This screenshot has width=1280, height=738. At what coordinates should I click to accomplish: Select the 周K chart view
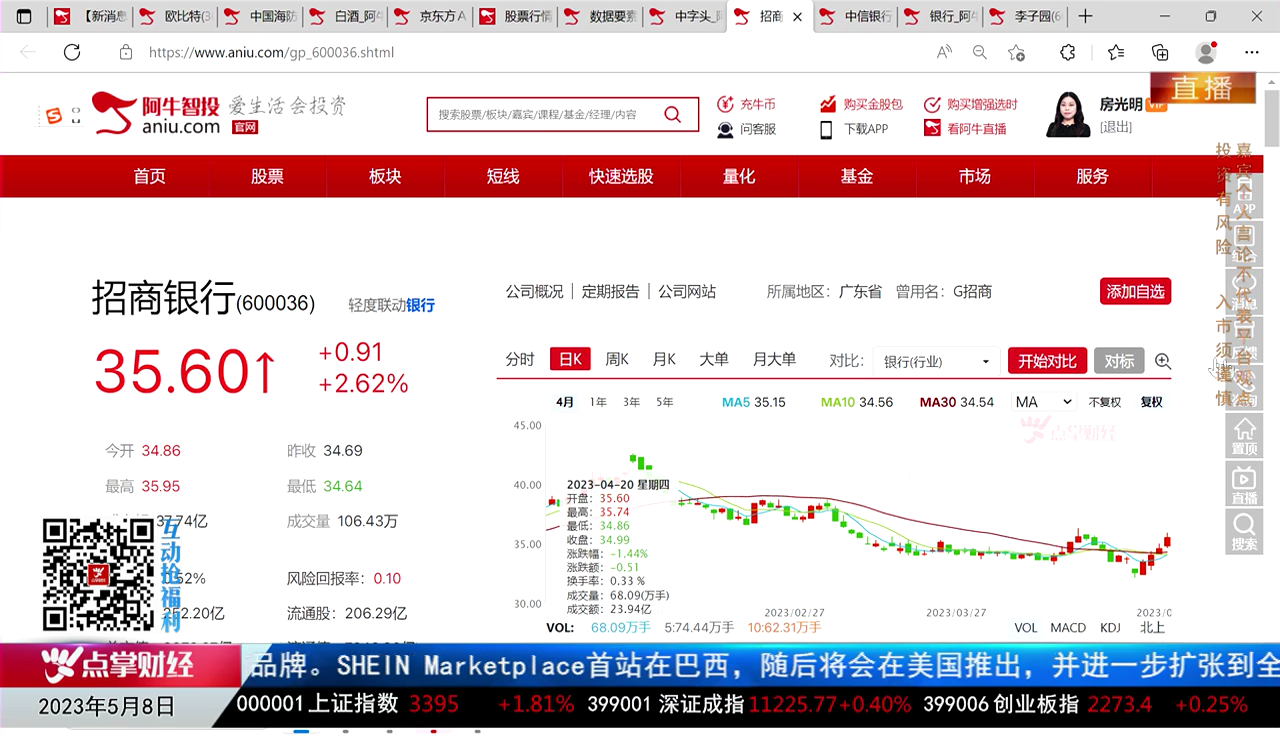click(617, 360)
